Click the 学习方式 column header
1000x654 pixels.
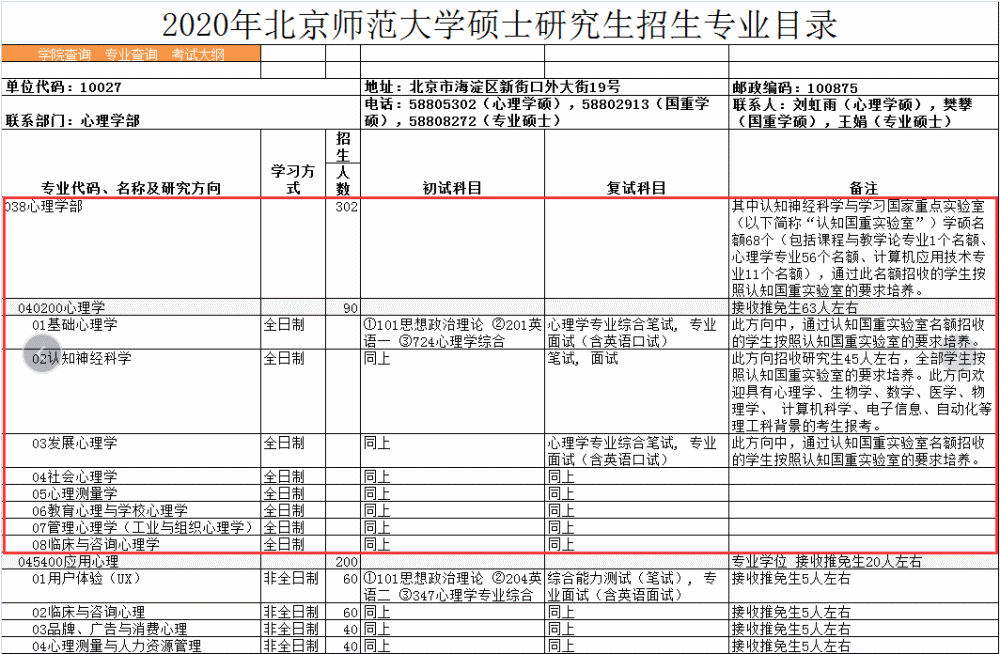[295, 170]
